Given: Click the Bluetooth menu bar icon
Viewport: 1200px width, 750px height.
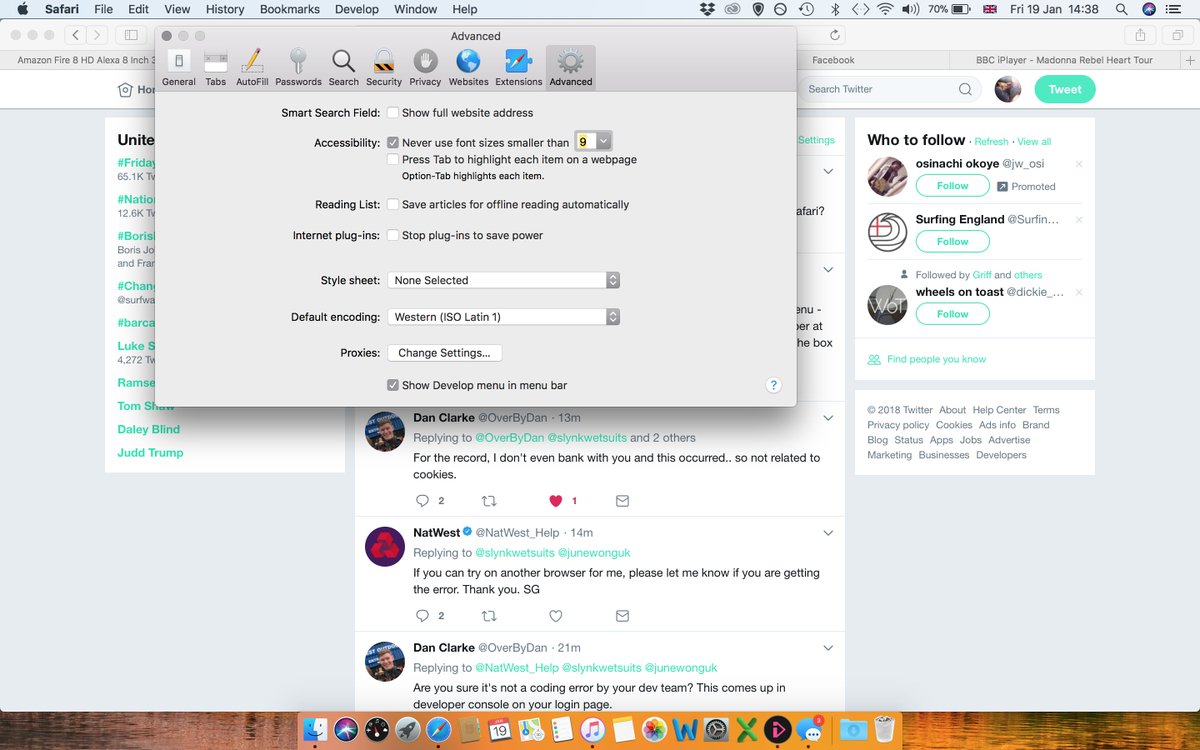Looking at the screenshot, I should [835, 9].
